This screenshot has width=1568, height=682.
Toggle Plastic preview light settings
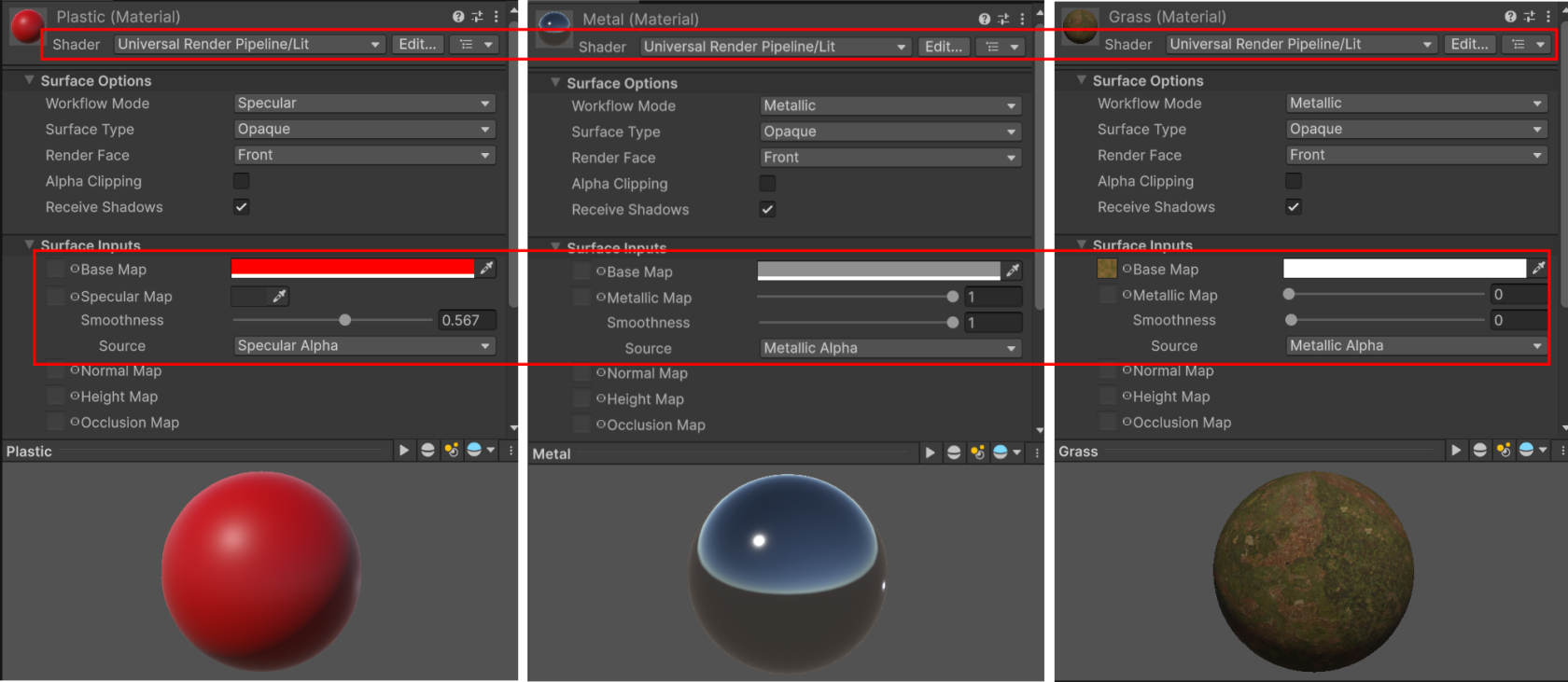click(452, 451)
